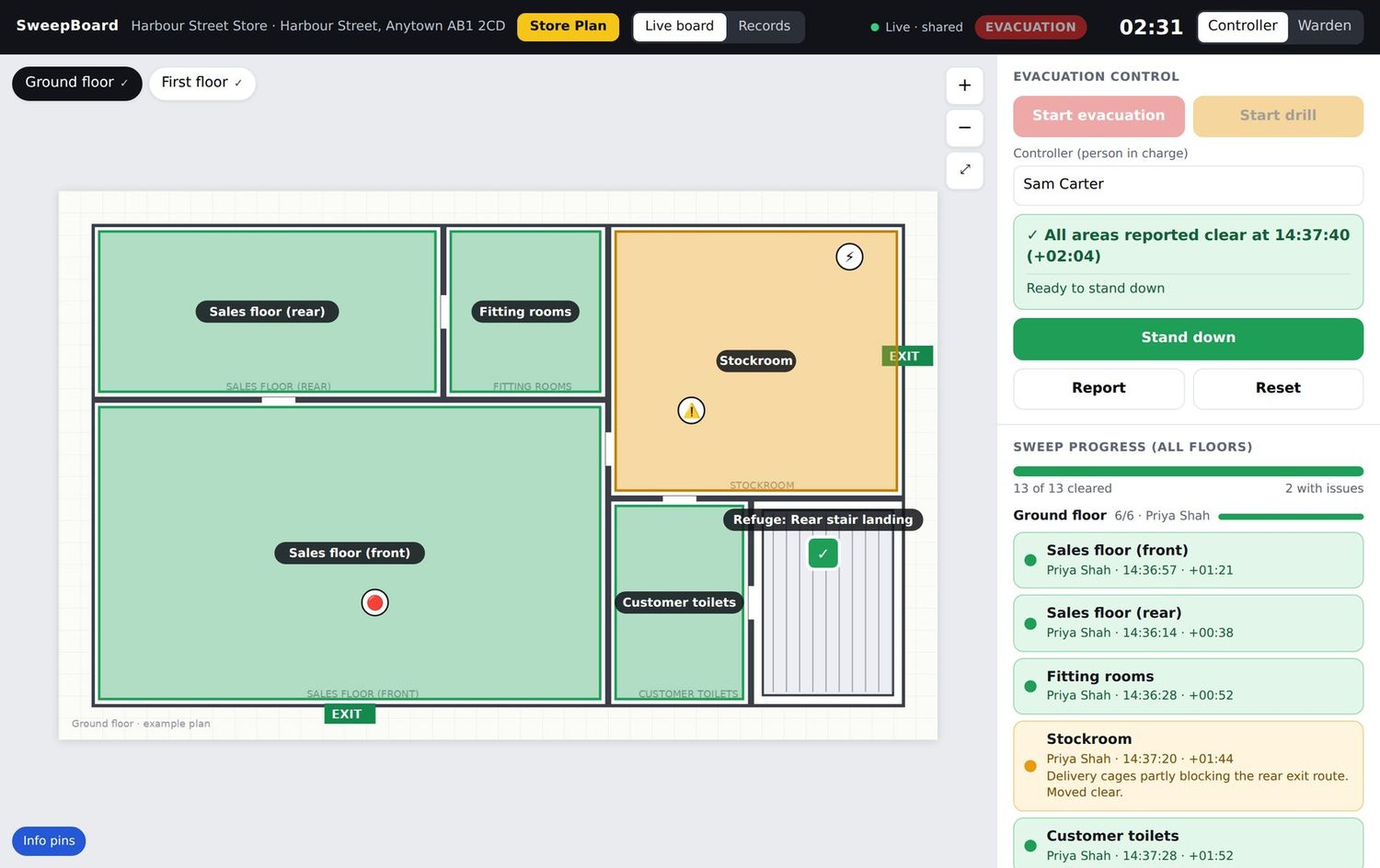The height and width of the screenshot is (868, 1380).
Task: Click the Sales floor (rear) room label
Action: pyautogui.click(x=267, y=312)
